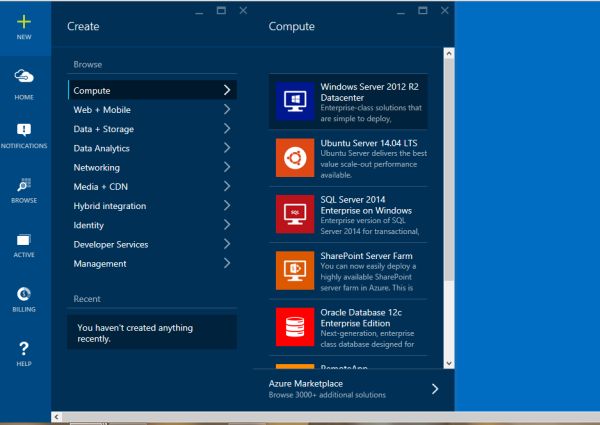The width and height of the screenshot is (600, 425).
Task: Open Ubuntu Server 14.04 LTS title
Action: 369,143
